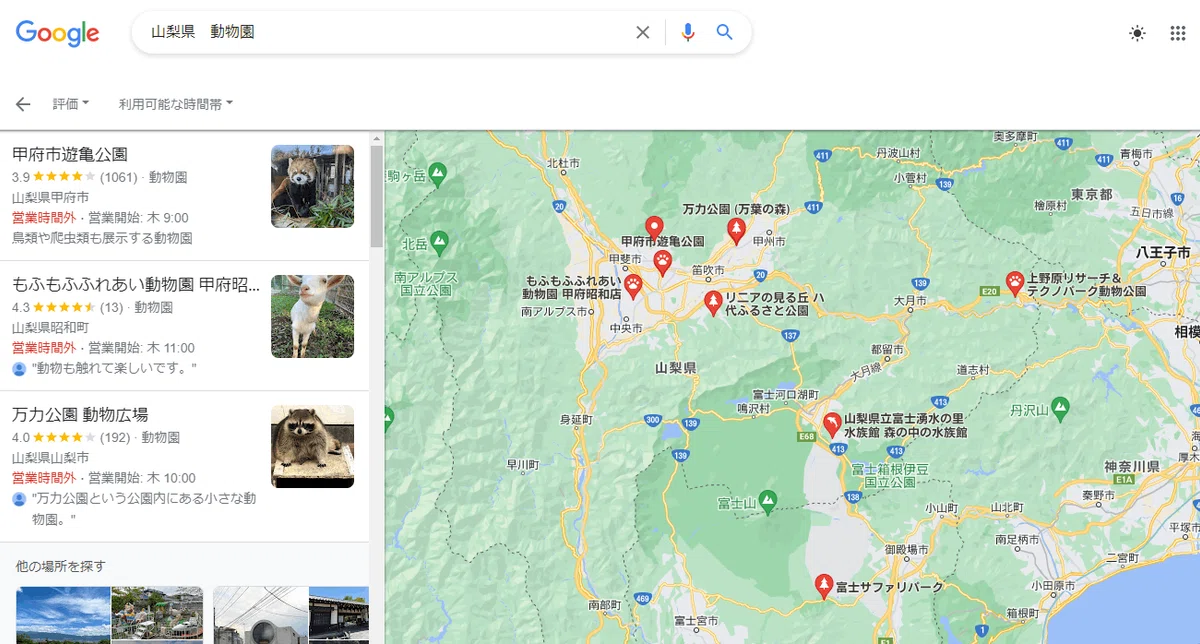Click the Google logo
Screen dimensions: 1200x644
(57, 33)
